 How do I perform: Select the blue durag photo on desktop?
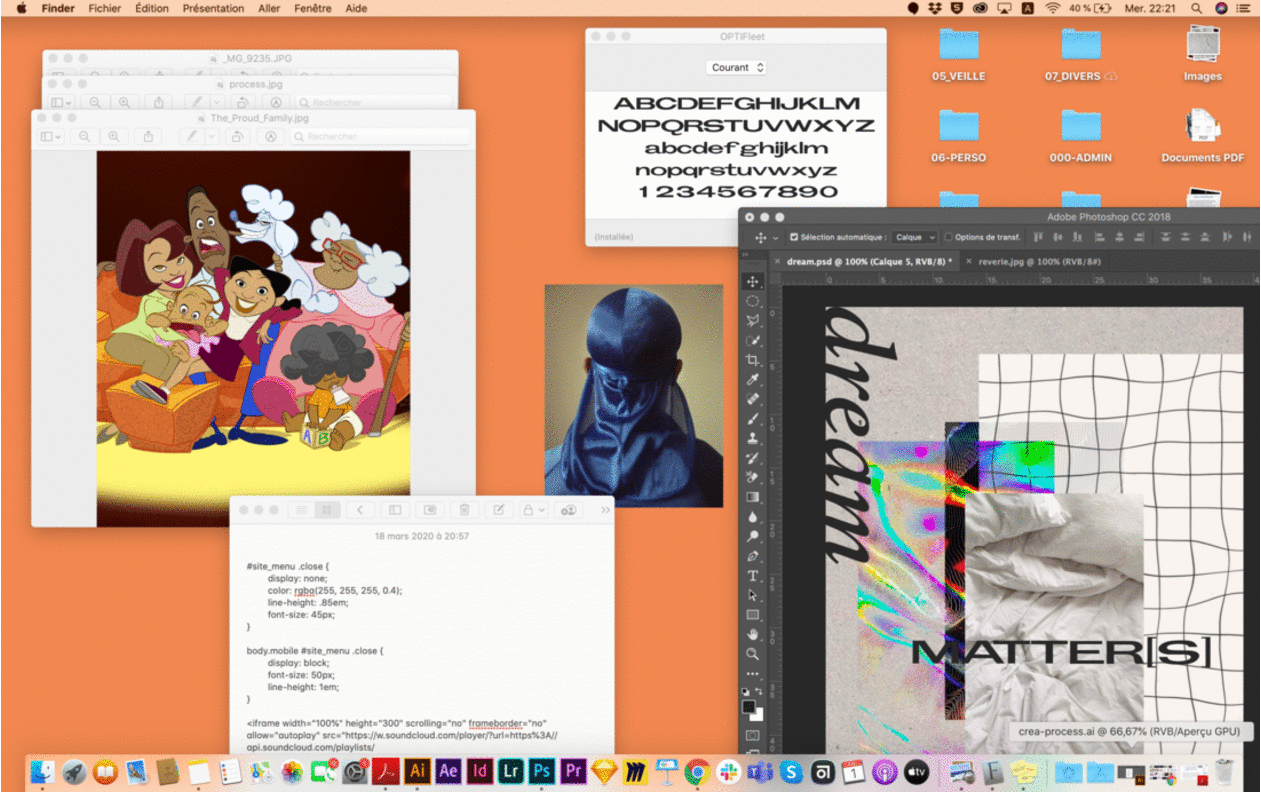click(x=633, y=396)
